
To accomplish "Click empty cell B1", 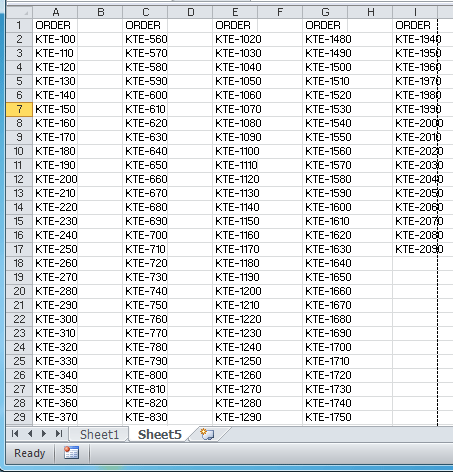I will 100,25.
